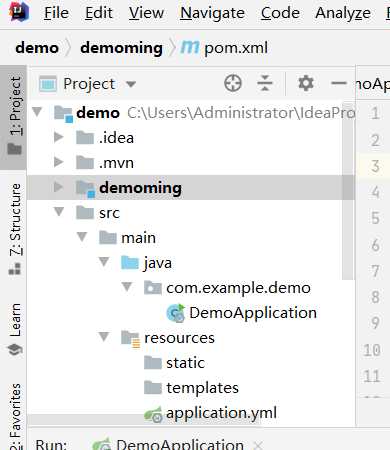This screenshot has width=390, height=450.
Task: Click line number 10 in editor gutter
Action: (x=372, y=350)
